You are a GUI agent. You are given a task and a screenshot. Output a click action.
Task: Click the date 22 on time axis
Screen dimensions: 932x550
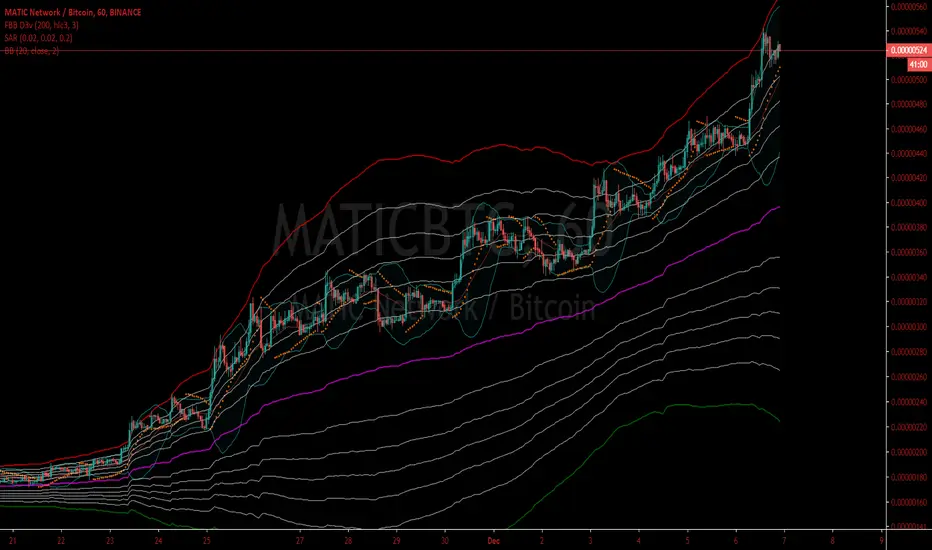[x=61, y=540]
